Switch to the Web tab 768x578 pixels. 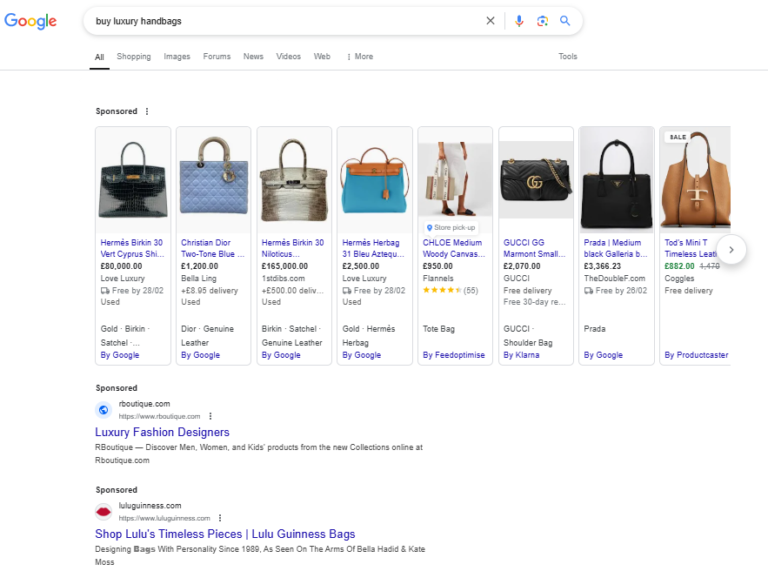[322, 56]
